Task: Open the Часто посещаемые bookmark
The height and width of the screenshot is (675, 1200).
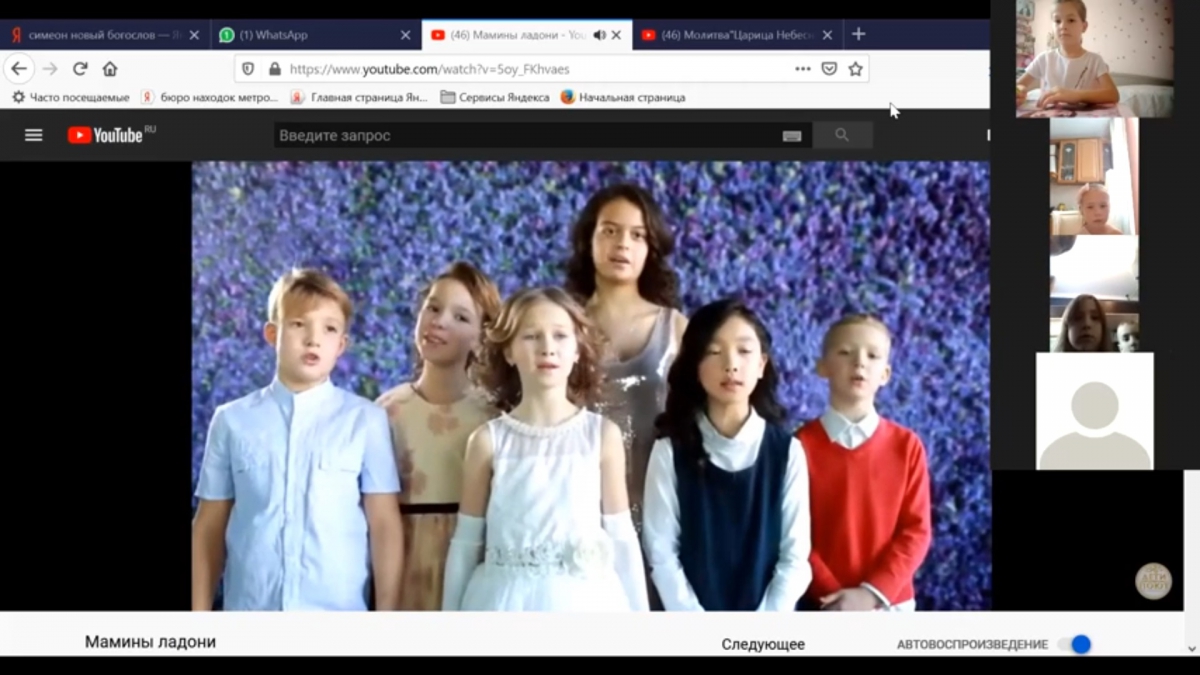Action: [71, 97]
